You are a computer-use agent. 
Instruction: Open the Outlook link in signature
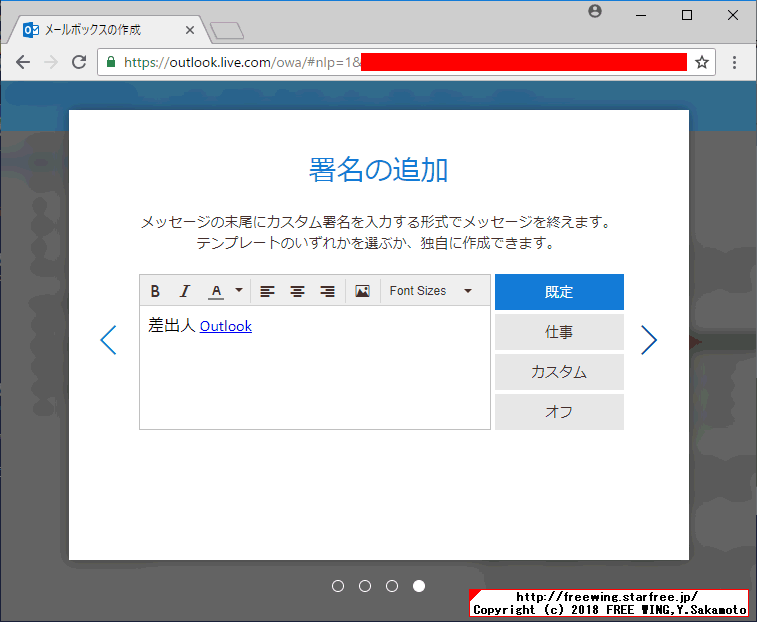(x=225, y=326)
